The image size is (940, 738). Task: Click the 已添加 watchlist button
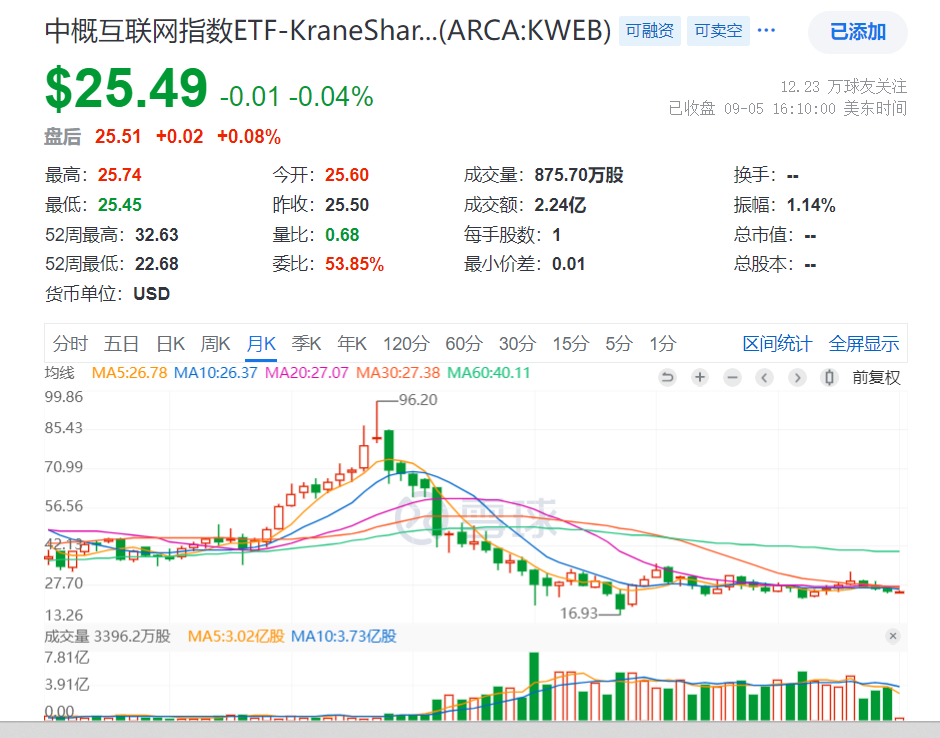858,32
